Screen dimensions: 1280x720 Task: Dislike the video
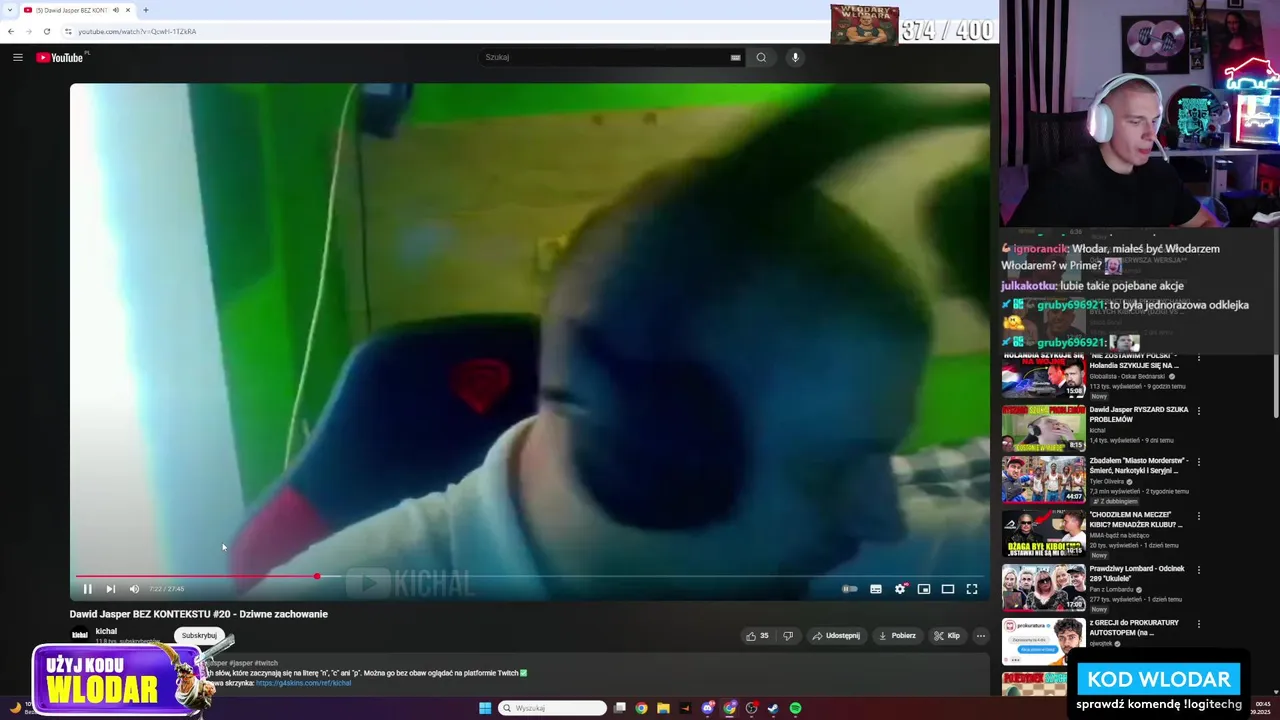(x=788, y=636)
